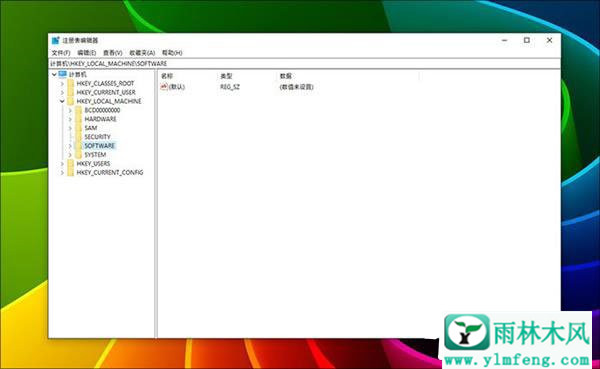600x369 pixels.
Task: Click the SYSTEM folder icon
Action: pyautogui.click(x=79, y=155)
